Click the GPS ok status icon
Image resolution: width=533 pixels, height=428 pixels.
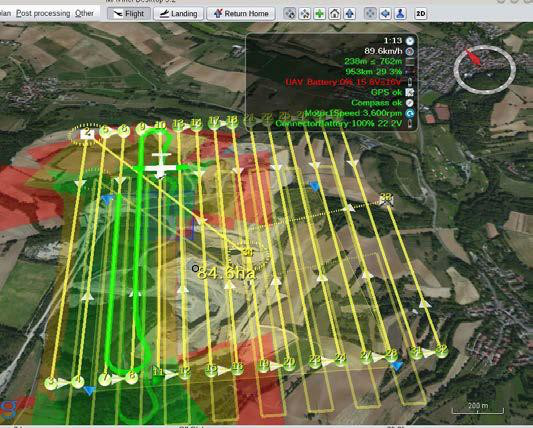[x=410, y=92]
